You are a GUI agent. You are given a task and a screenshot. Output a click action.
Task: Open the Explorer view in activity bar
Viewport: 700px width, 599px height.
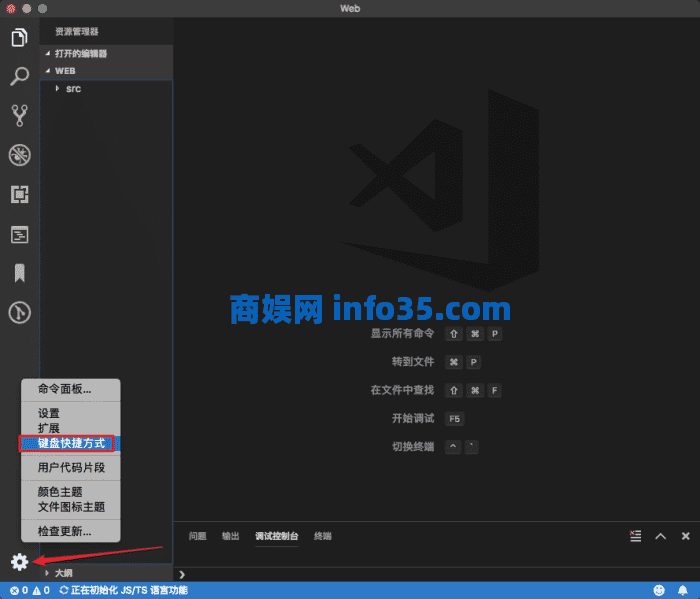(x=19, y=37)
